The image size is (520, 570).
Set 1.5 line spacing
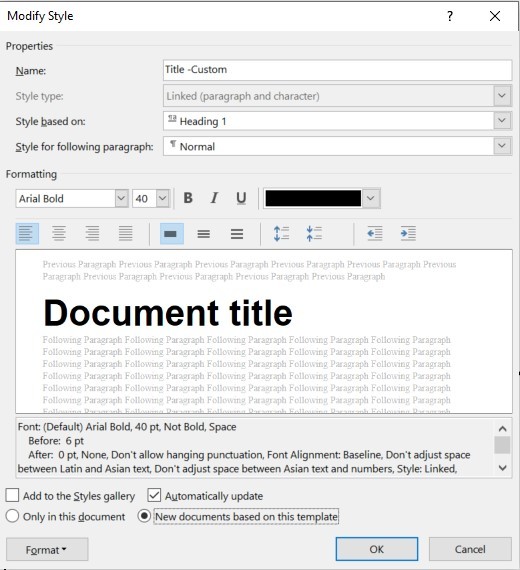pos(204,233)
